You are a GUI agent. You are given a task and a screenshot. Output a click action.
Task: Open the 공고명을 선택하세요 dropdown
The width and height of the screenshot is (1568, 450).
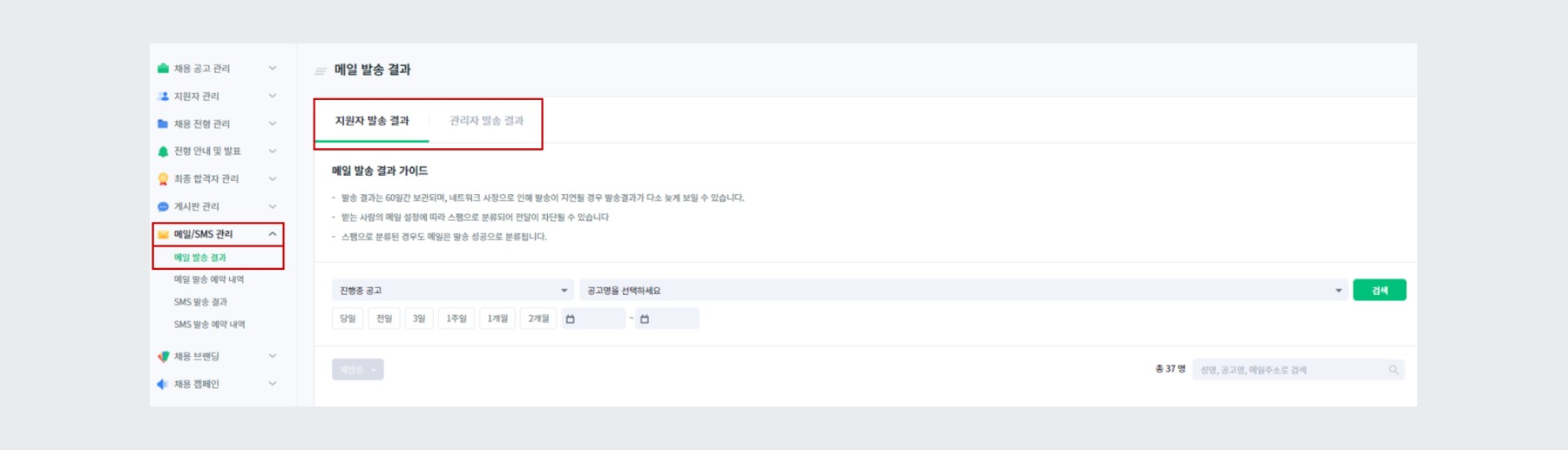click(963, 291)
